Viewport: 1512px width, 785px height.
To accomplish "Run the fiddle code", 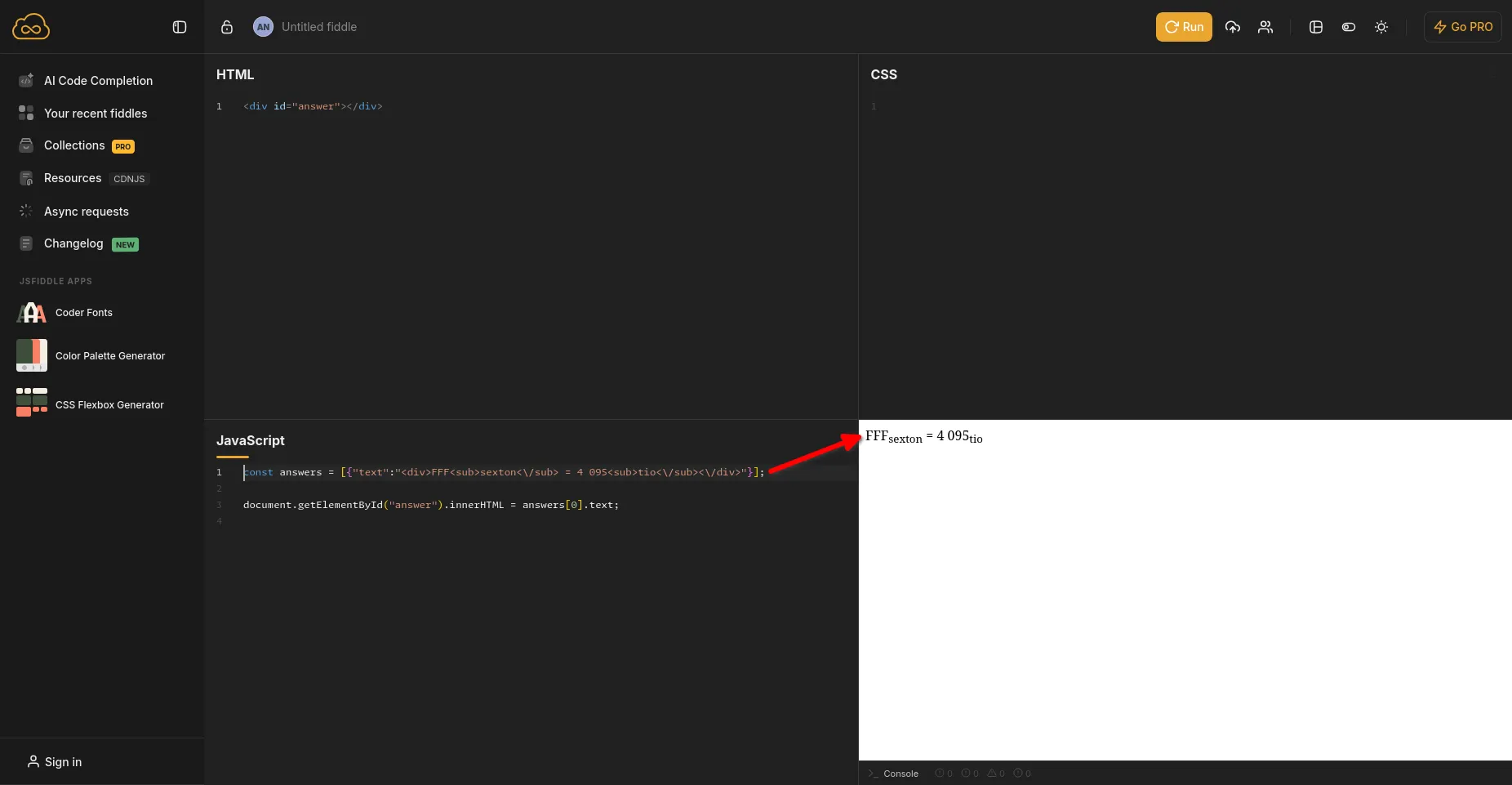I will coord(1184,27).
